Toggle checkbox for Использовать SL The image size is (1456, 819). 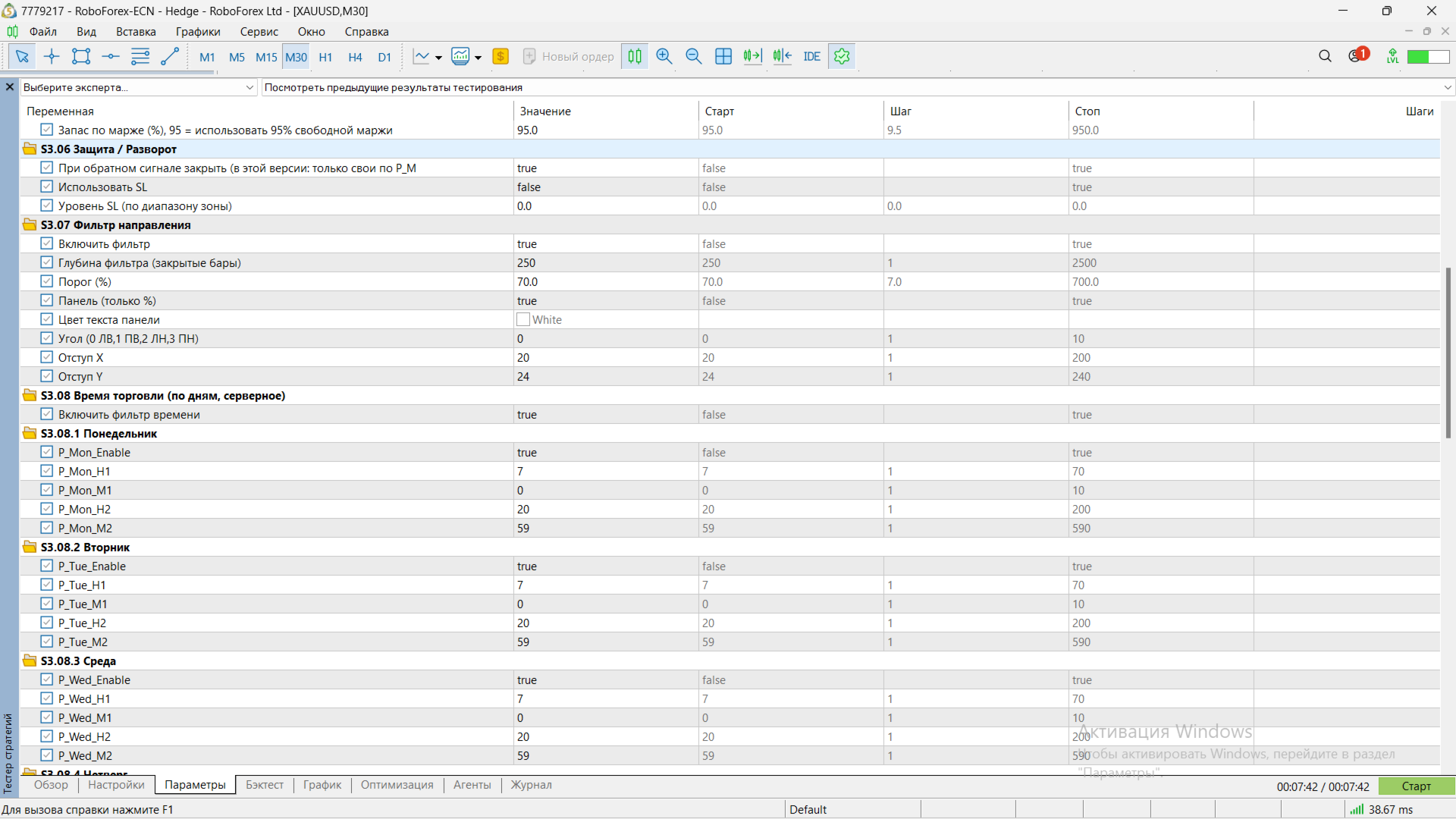[x=47, y=187]
